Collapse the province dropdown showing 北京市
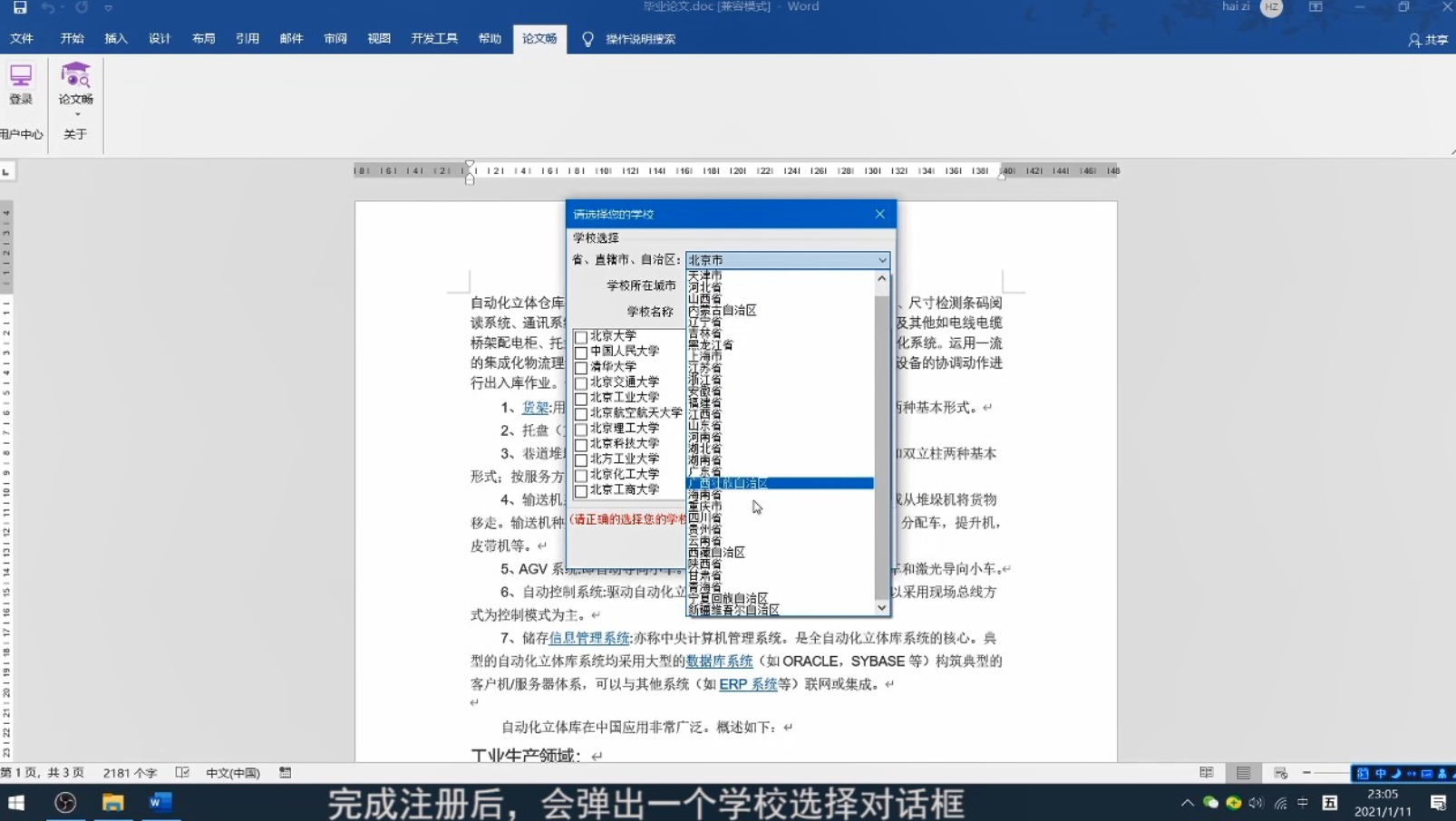Viewport: 1456px width, 821px height. [x=881, y=260]
